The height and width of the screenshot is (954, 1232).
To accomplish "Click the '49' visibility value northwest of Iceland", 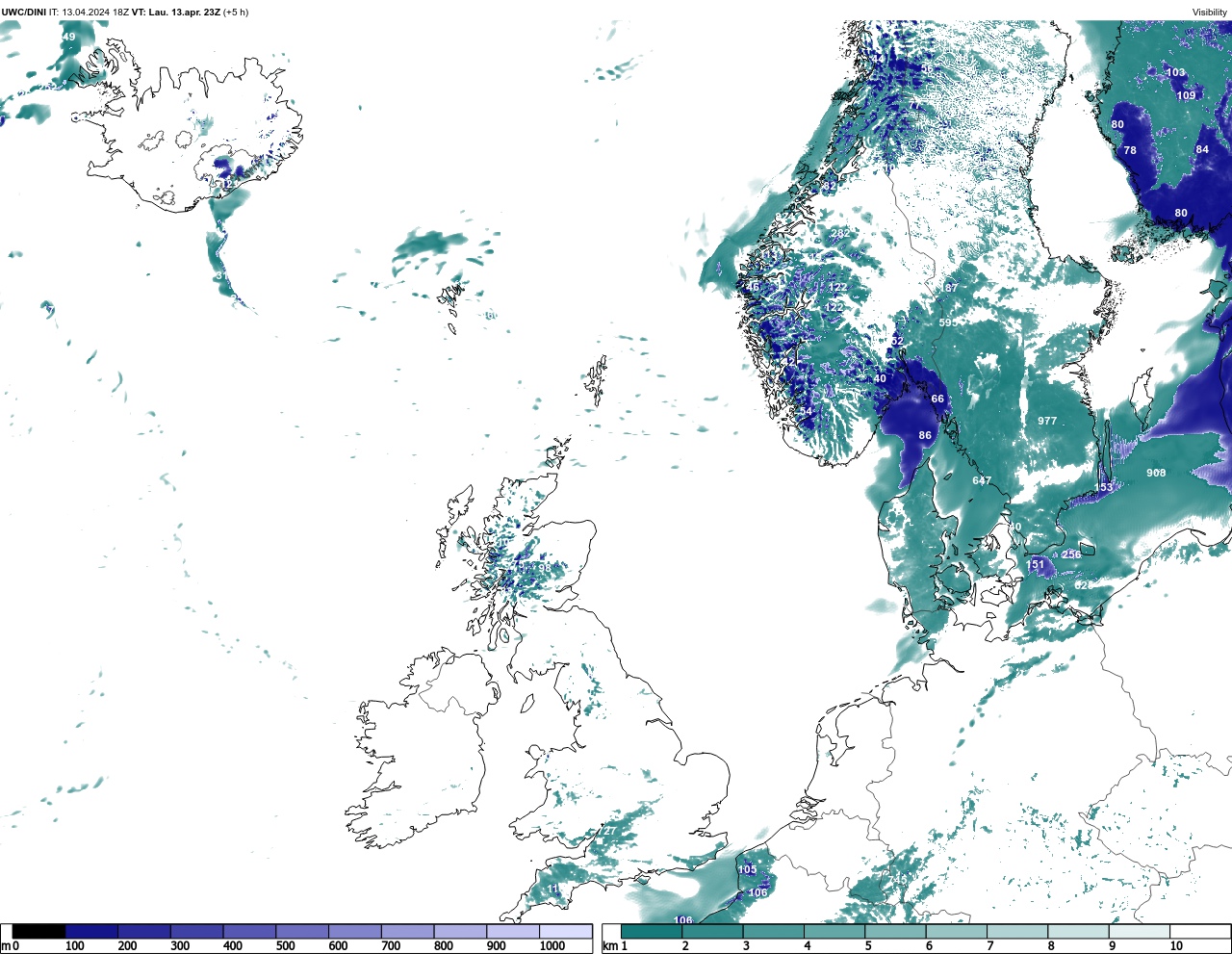I will (68, 37).
